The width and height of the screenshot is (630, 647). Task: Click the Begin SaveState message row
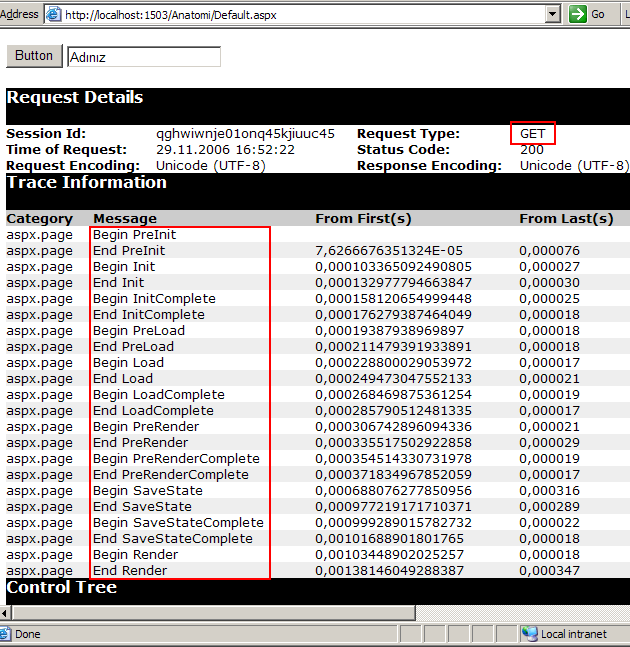coord(148,490)
